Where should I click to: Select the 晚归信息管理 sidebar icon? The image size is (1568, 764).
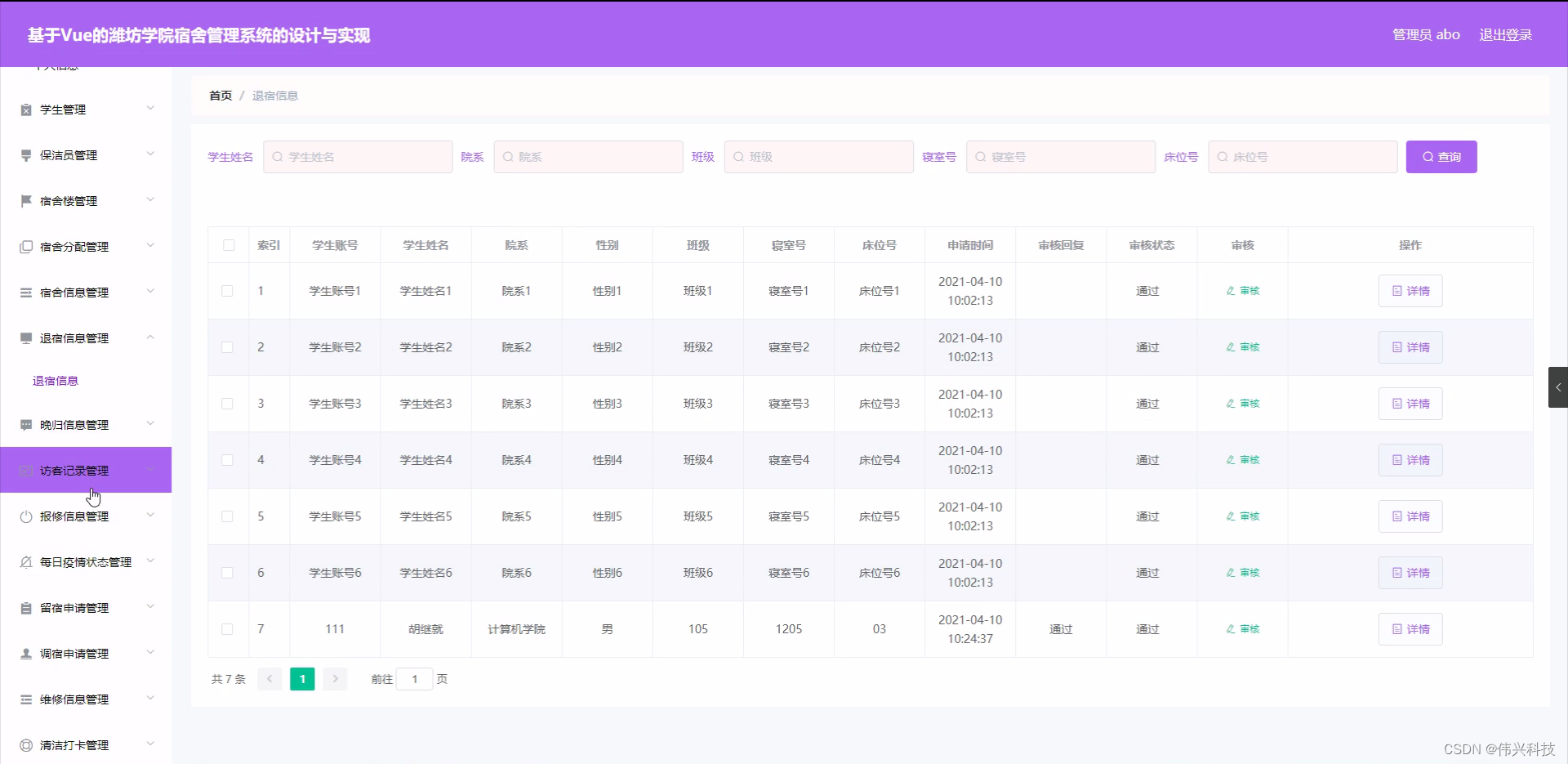(x=25, y=424)
